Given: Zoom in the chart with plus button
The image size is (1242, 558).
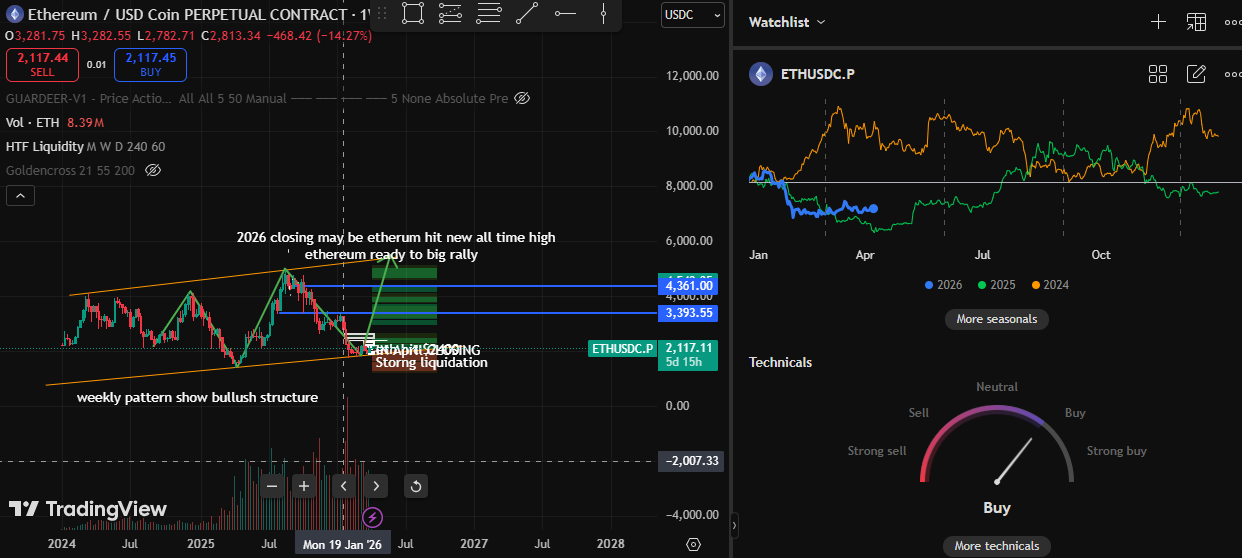Looking at the screenshot, I should point(305,486).
